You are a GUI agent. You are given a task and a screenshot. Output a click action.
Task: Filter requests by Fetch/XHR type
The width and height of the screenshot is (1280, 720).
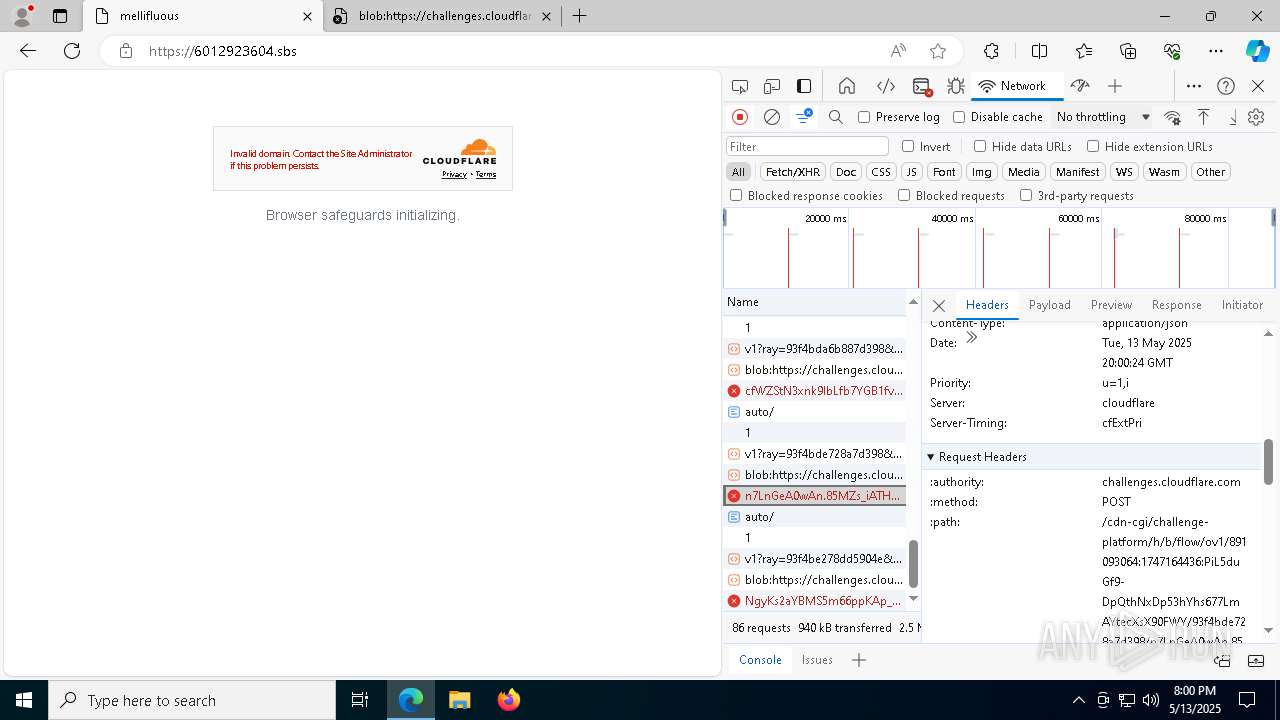[x=793, y=172]
